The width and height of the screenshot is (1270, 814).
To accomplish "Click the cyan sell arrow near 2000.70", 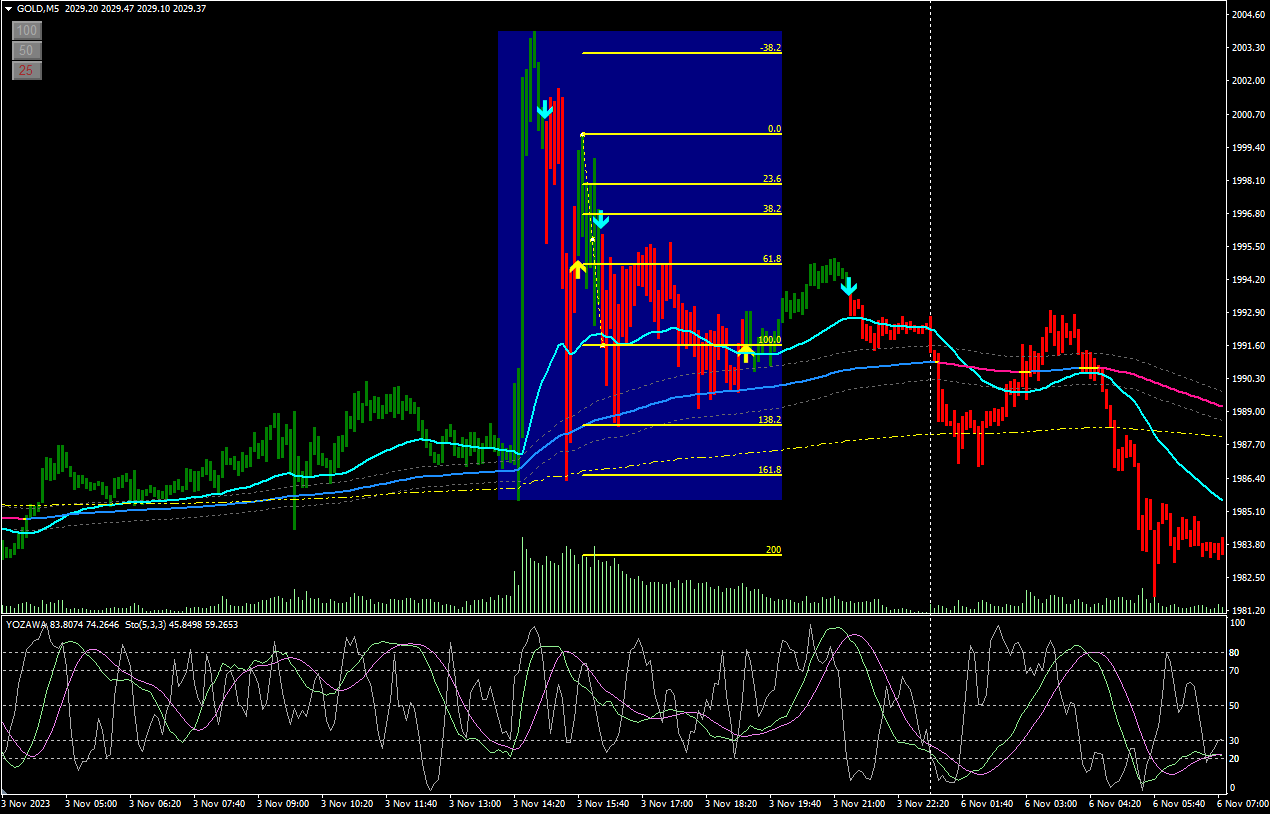I will pyautogui.click(x=544, y=110).
